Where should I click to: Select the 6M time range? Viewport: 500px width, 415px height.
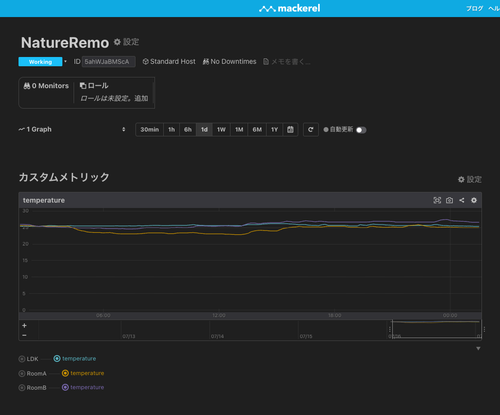(257, 129)
